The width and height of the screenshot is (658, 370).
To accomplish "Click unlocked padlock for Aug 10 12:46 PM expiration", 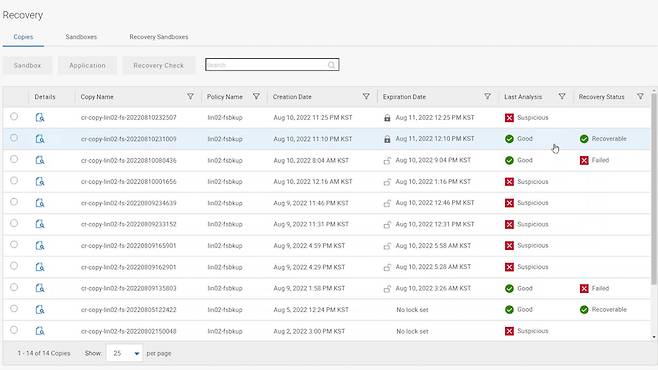I will pyautogui.click(x=387, y=203).
